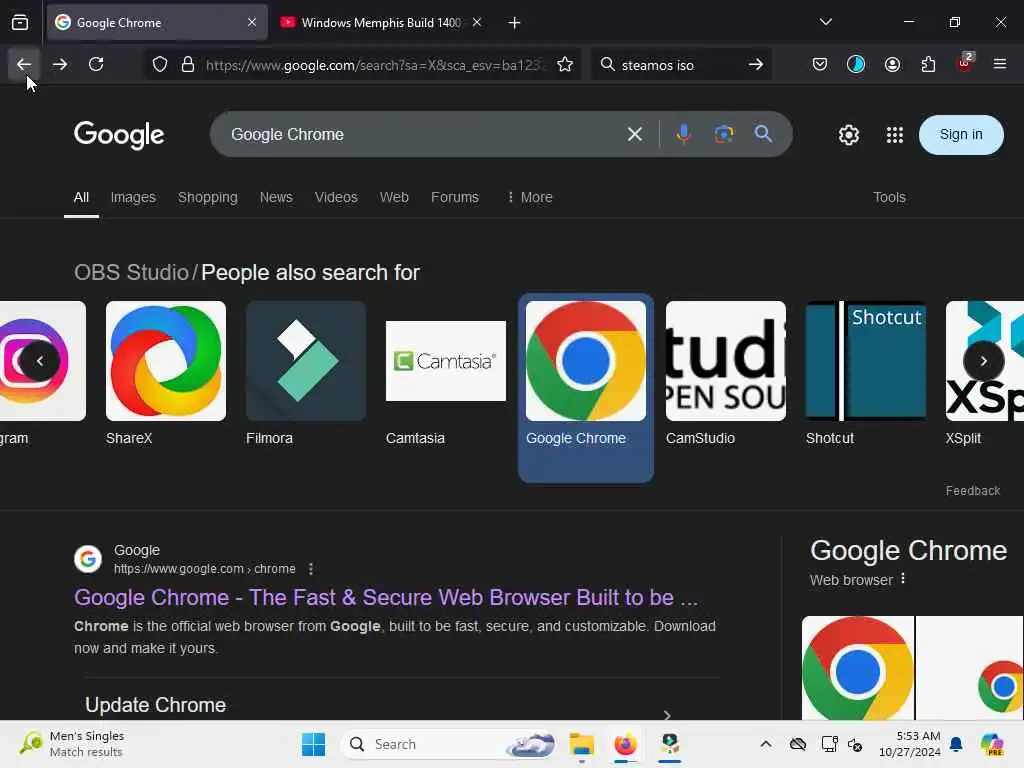Expand the More search filters menu
Image resolution: width=1024 pixels, height=768 pixels.
530,197
